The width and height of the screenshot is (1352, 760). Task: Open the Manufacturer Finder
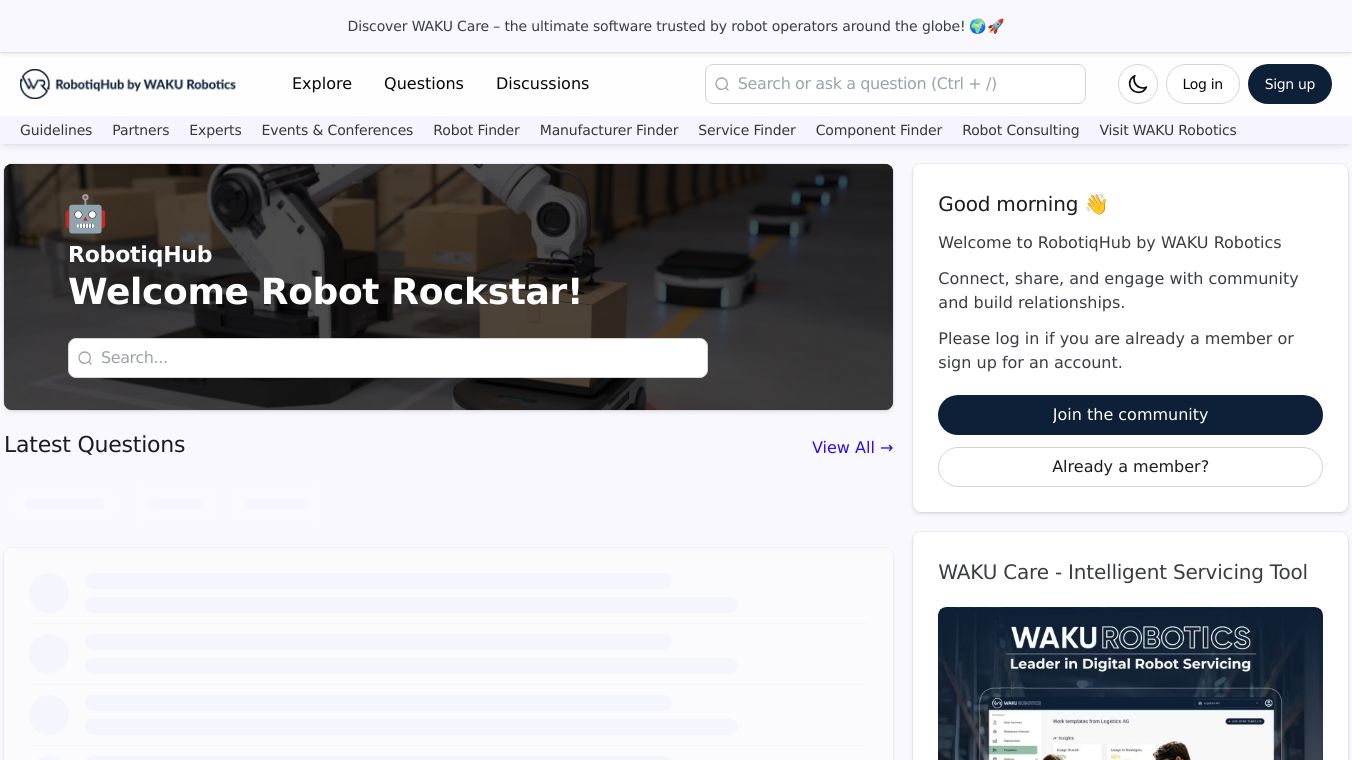[x=609, y=130]
